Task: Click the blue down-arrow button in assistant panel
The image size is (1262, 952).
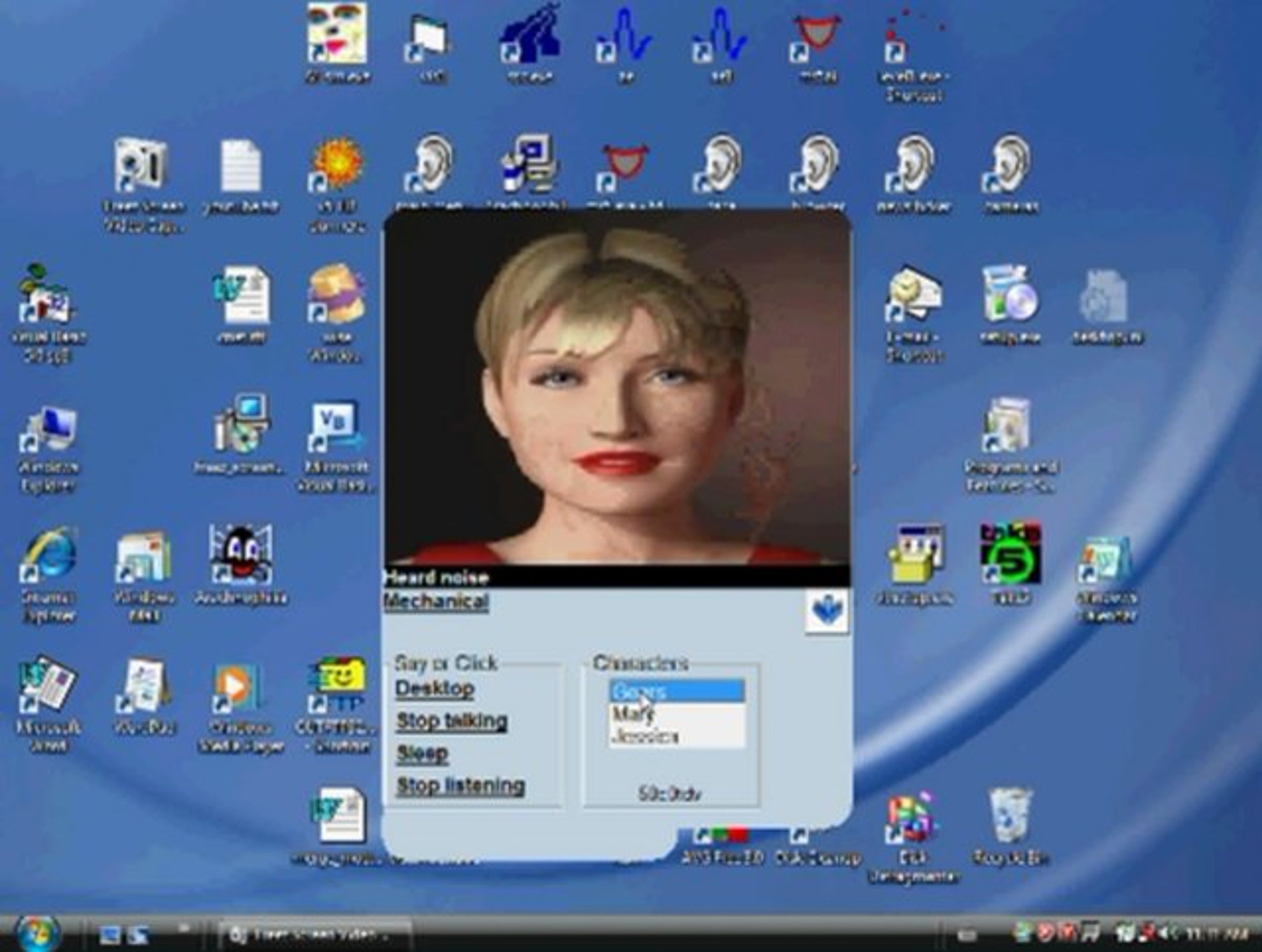Action: (x=827, y=612)
